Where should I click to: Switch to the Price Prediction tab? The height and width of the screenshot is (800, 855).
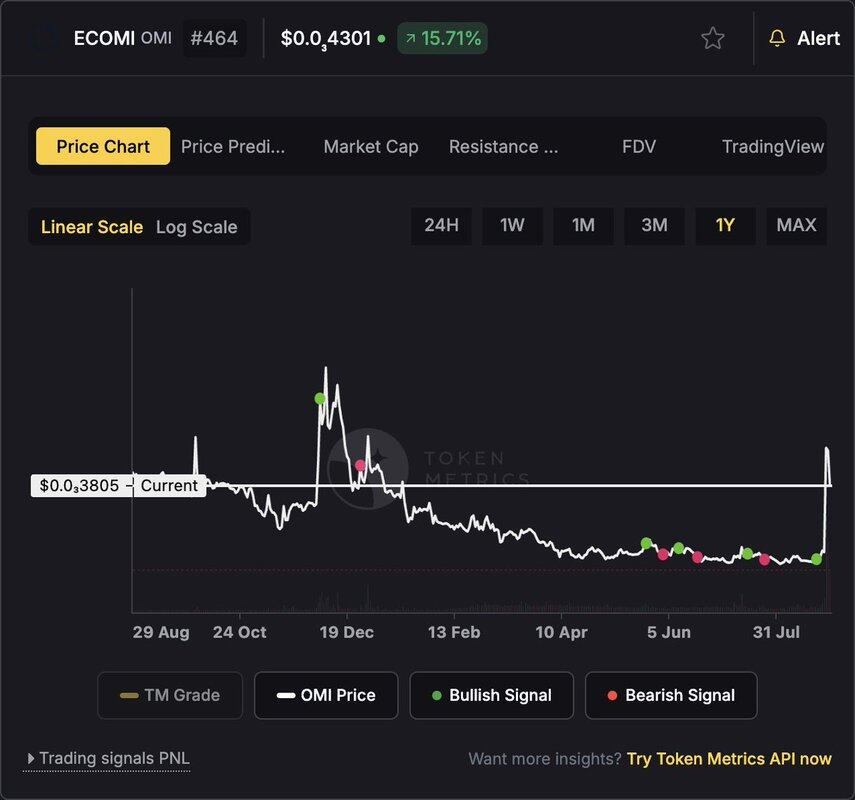pos(233,146)
